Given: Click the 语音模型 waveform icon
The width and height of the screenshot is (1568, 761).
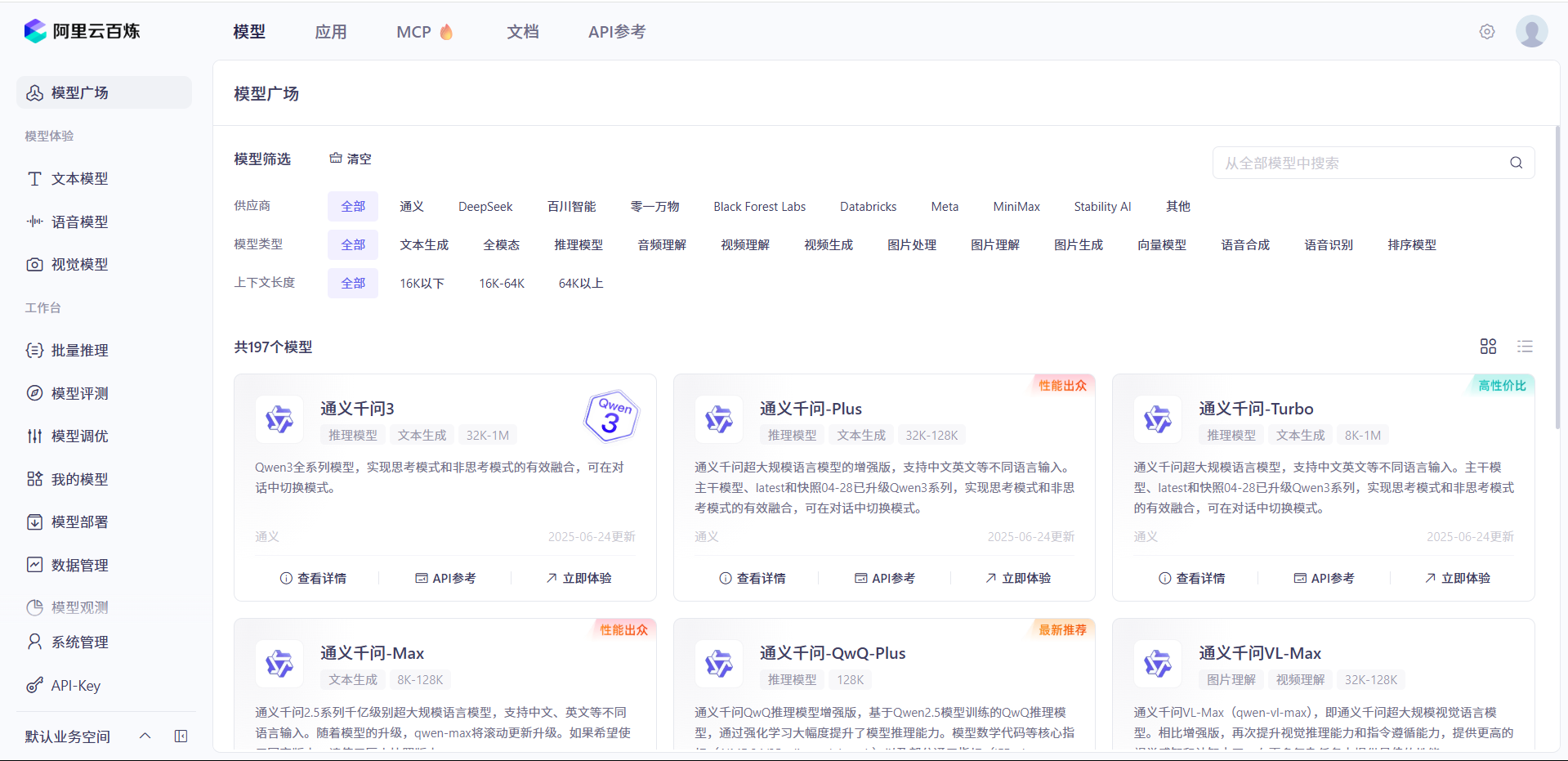Looking at the screenshot, I should (34, 222).
